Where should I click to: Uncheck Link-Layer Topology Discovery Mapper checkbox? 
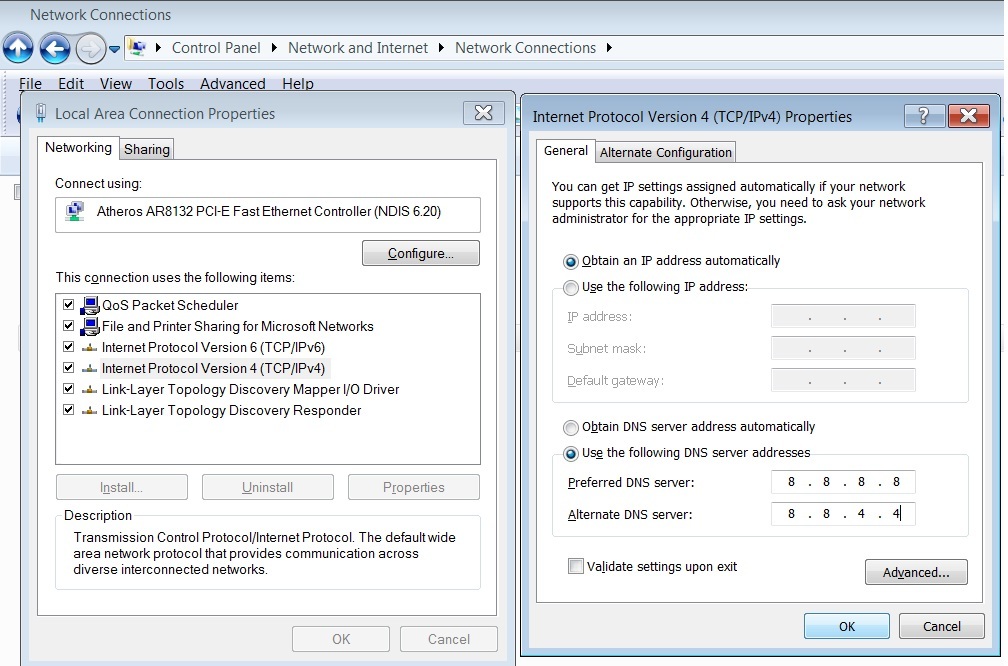pyautogui.click(x=69, y=389)
